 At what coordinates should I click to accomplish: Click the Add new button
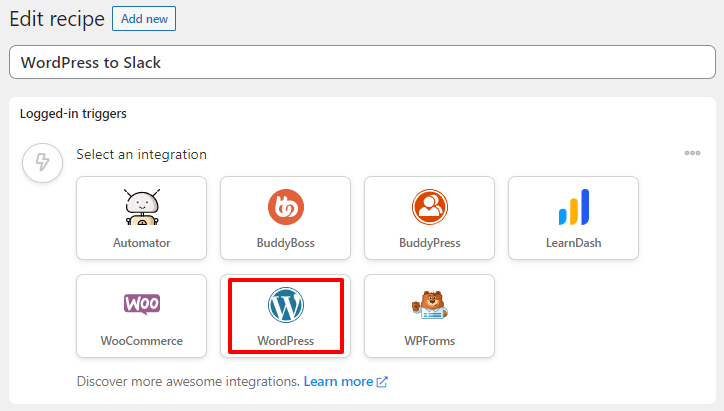coord(144,19)
